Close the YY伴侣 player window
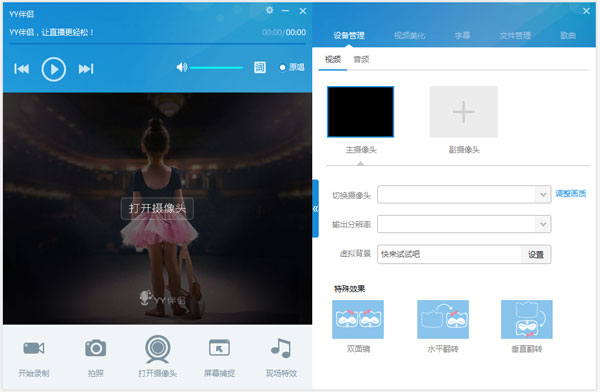Image resolution: width=600 pixels, height=392 pixels. [303, 11]
